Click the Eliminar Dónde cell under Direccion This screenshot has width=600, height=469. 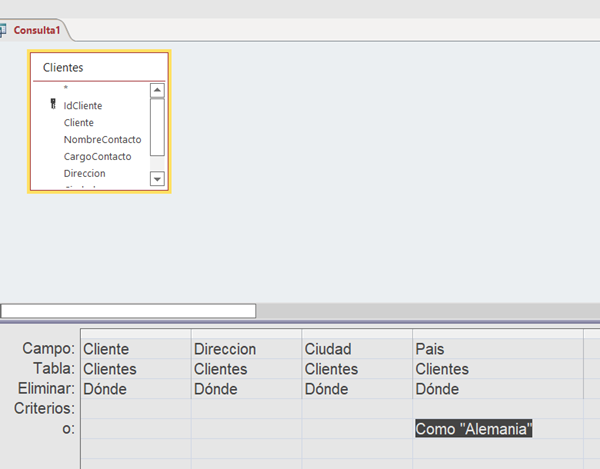point(246,389)
